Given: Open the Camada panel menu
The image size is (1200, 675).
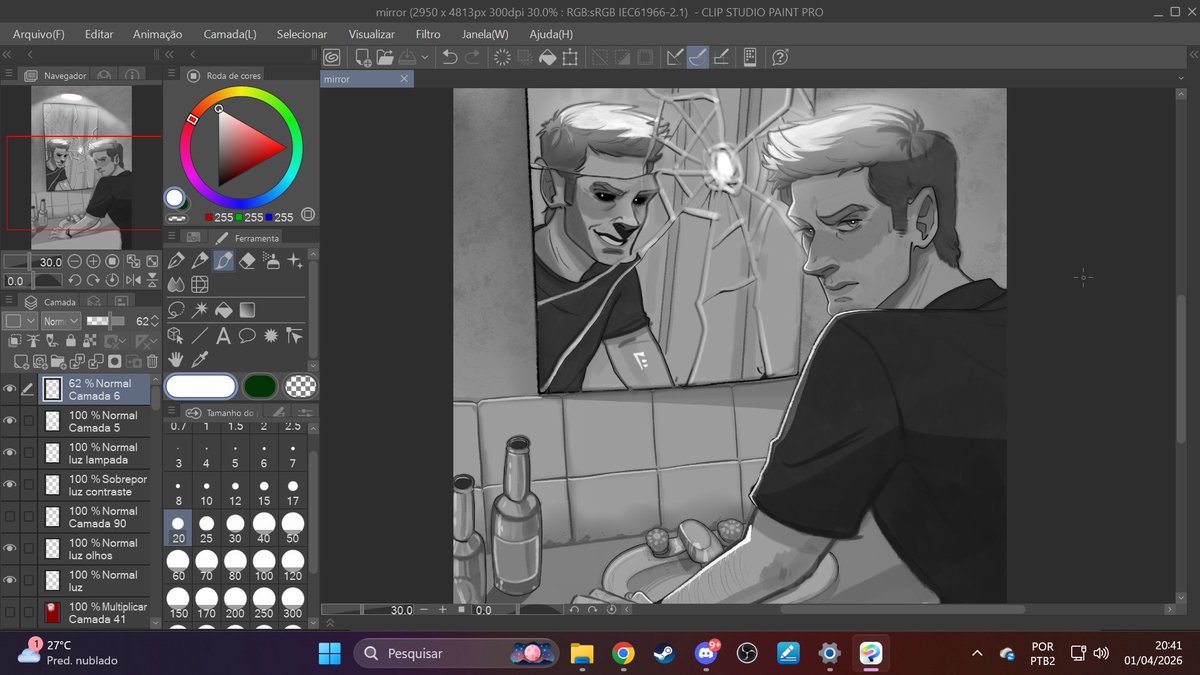Looking at the screenshot, I should point(9,301).
